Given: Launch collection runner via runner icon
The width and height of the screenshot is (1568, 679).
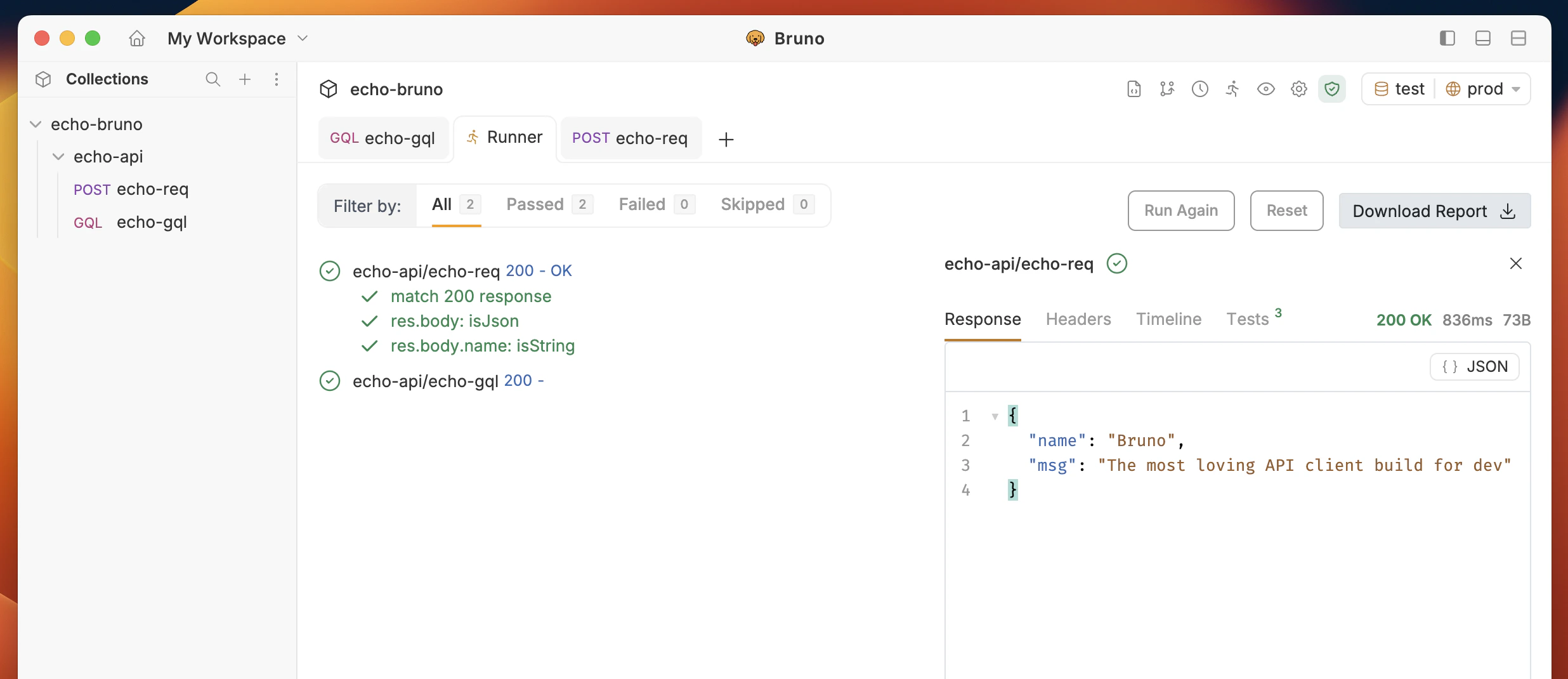Looking at the screenshot, I should (1232, 89).
